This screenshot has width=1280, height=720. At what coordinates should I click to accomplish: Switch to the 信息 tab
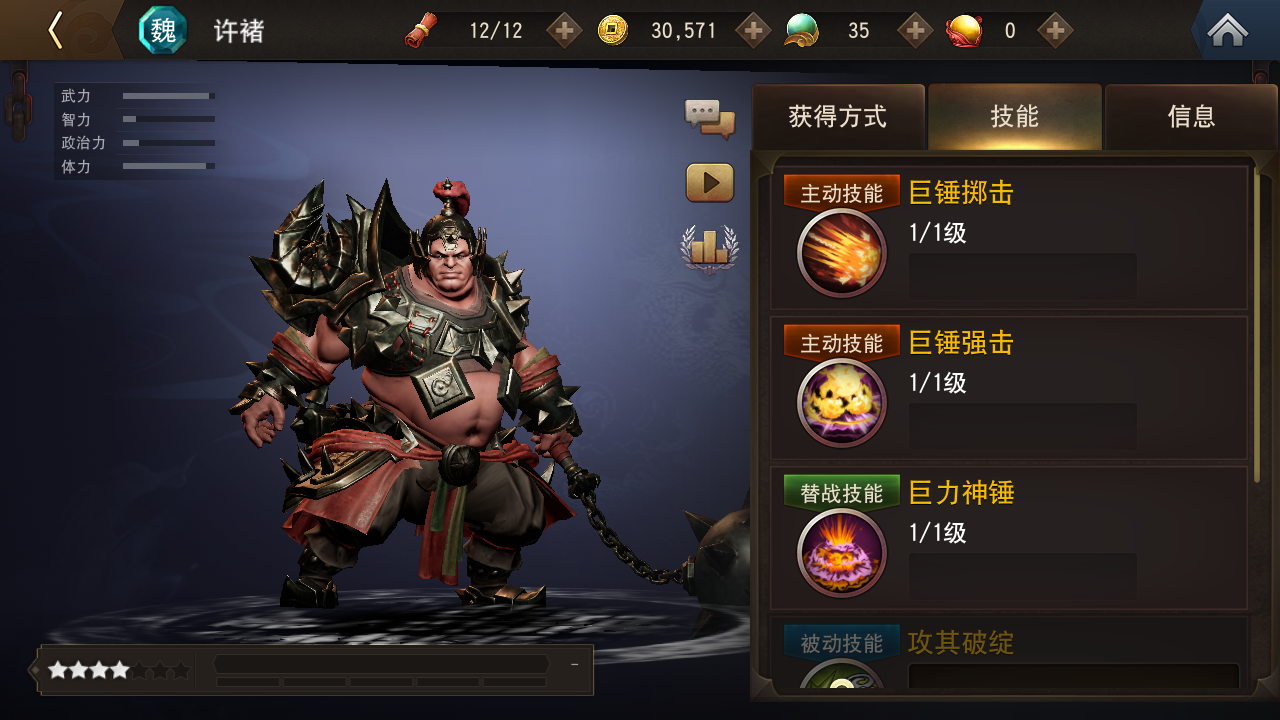(x=1191, y=117)
